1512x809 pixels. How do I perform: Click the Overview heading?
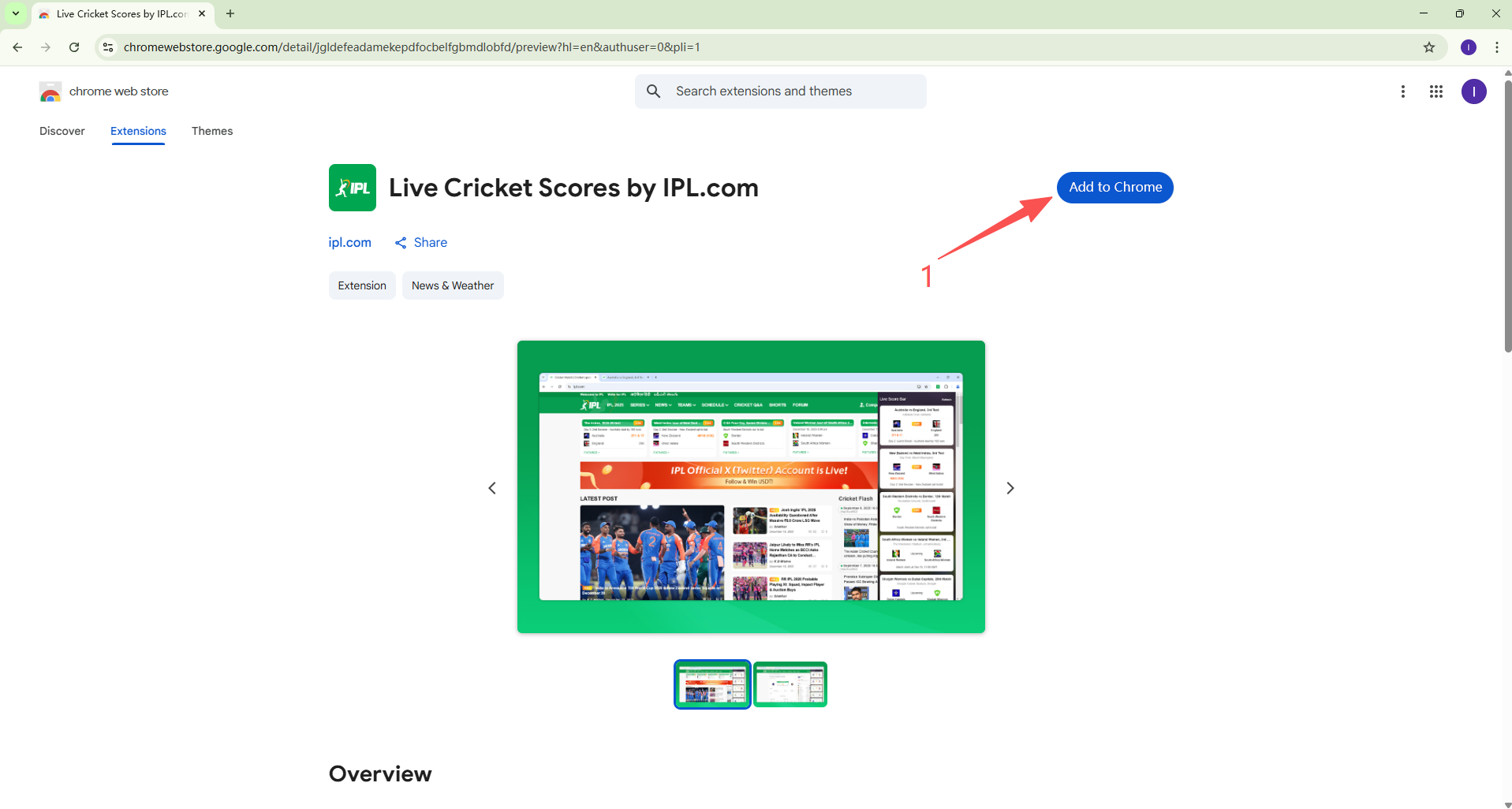pos(380,774)
